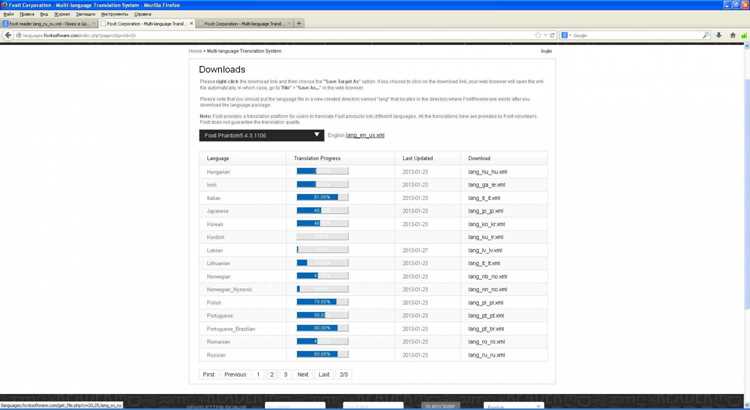The width and height of the screenshot is (750, 410).
Task: Click the Home breadcrumb link
Action: click(195, 51)
